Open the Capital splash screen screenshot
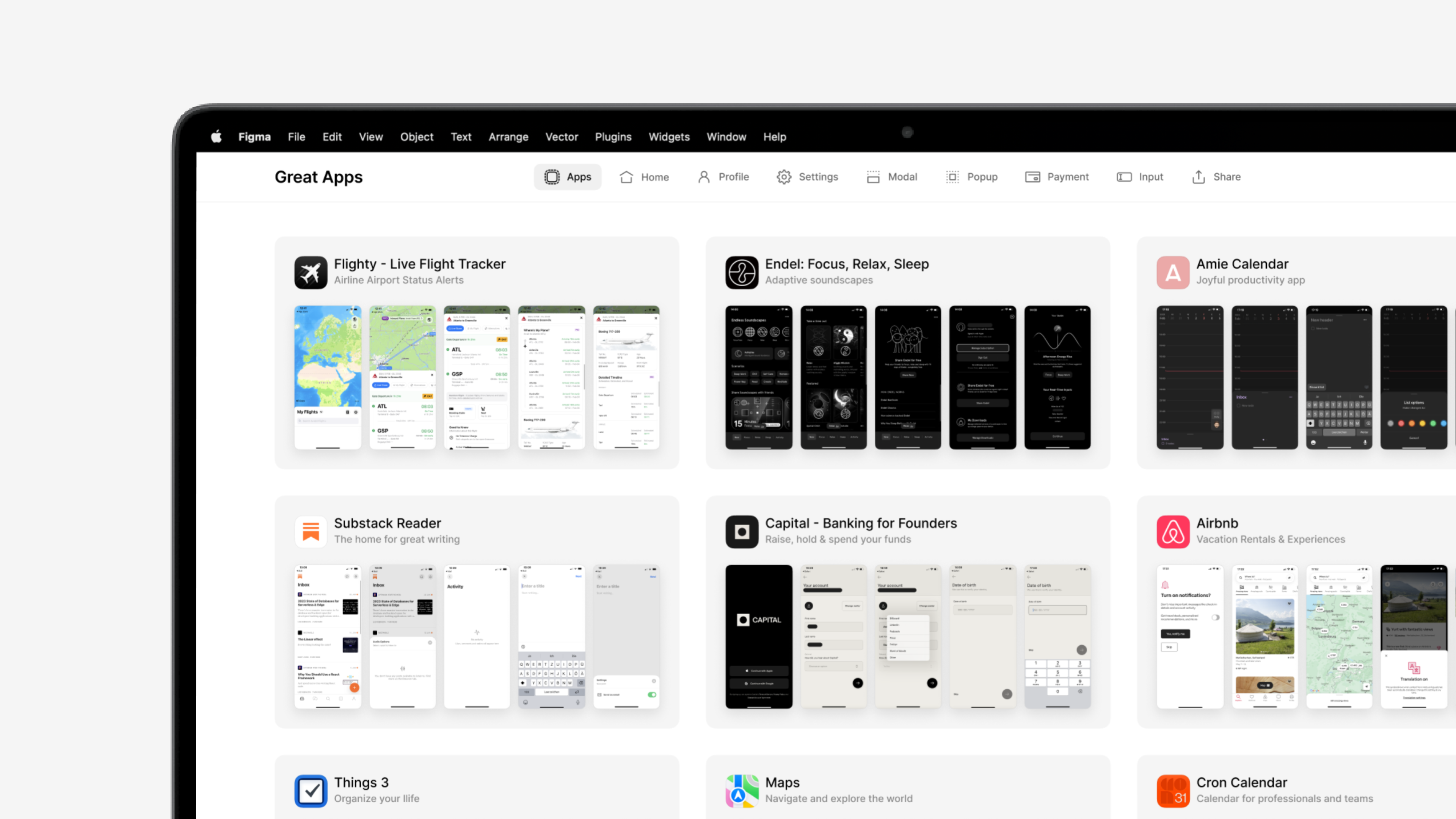Viewport: 1456px width, 819px height. [x=758, y=637]
